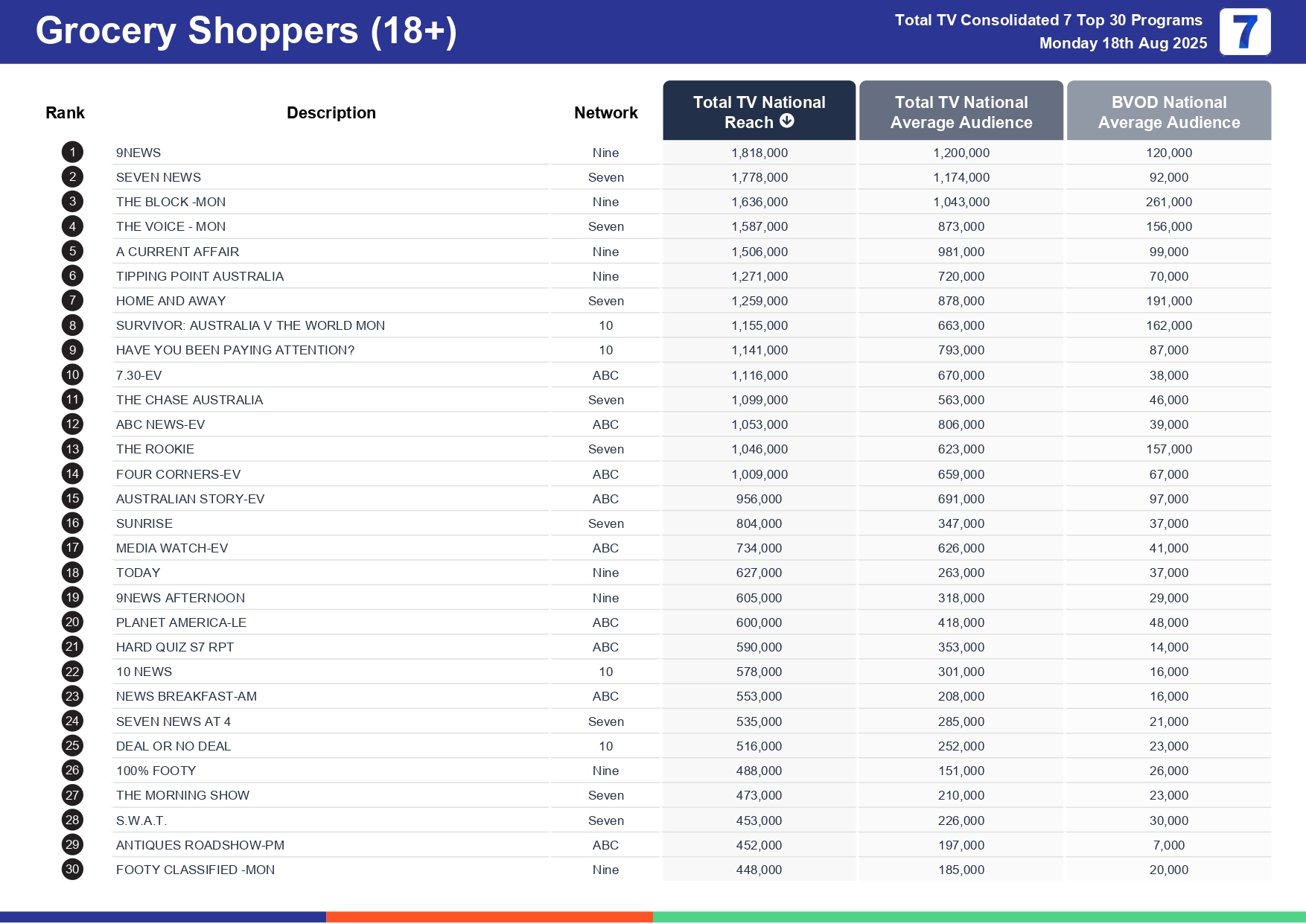Click the Network column header

(605, 112)
